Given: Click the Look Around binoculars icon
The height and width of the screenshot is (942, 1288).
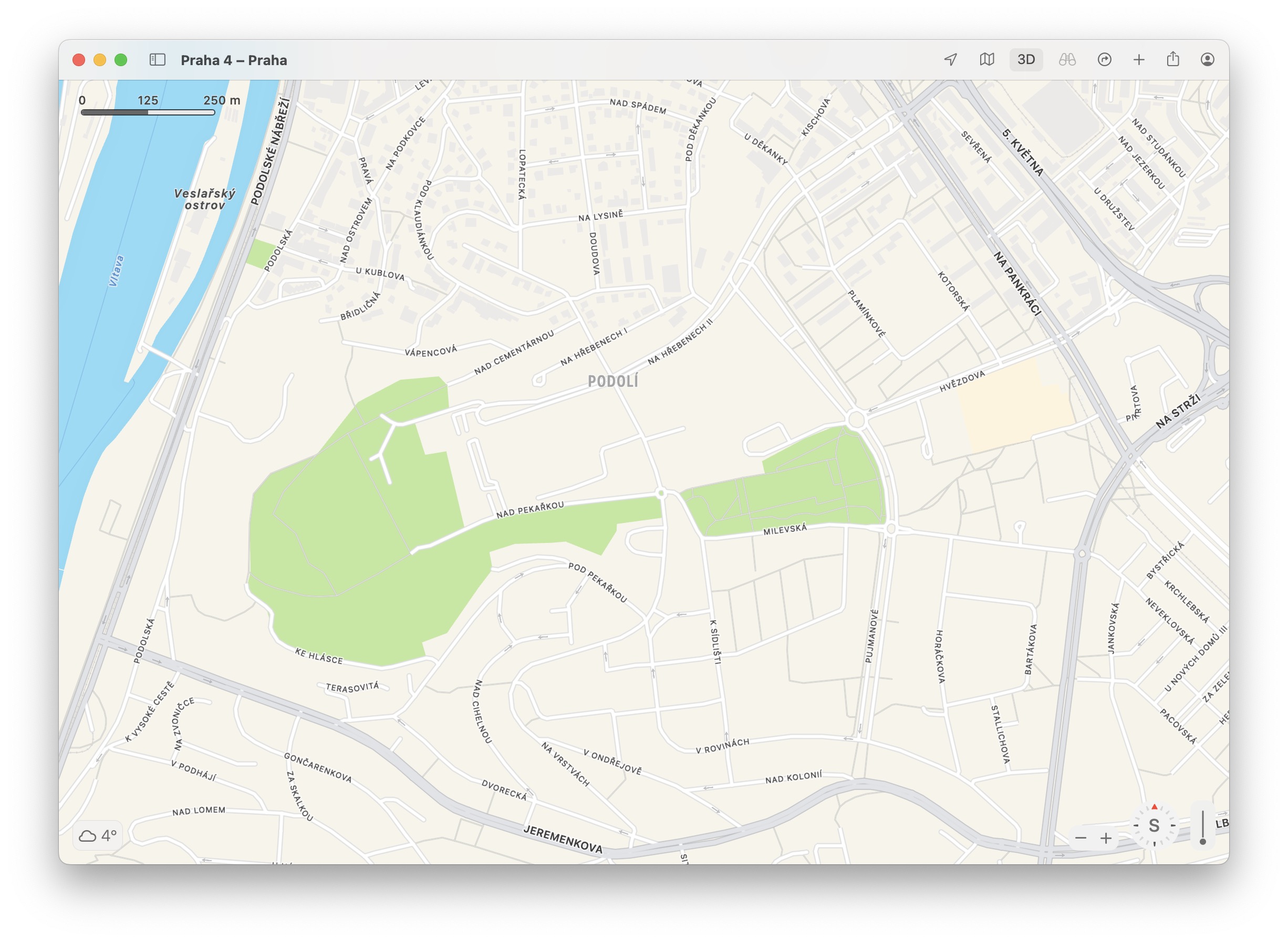Looking at the screenshot, I should pyautogui.click(x=1067, y=60).
